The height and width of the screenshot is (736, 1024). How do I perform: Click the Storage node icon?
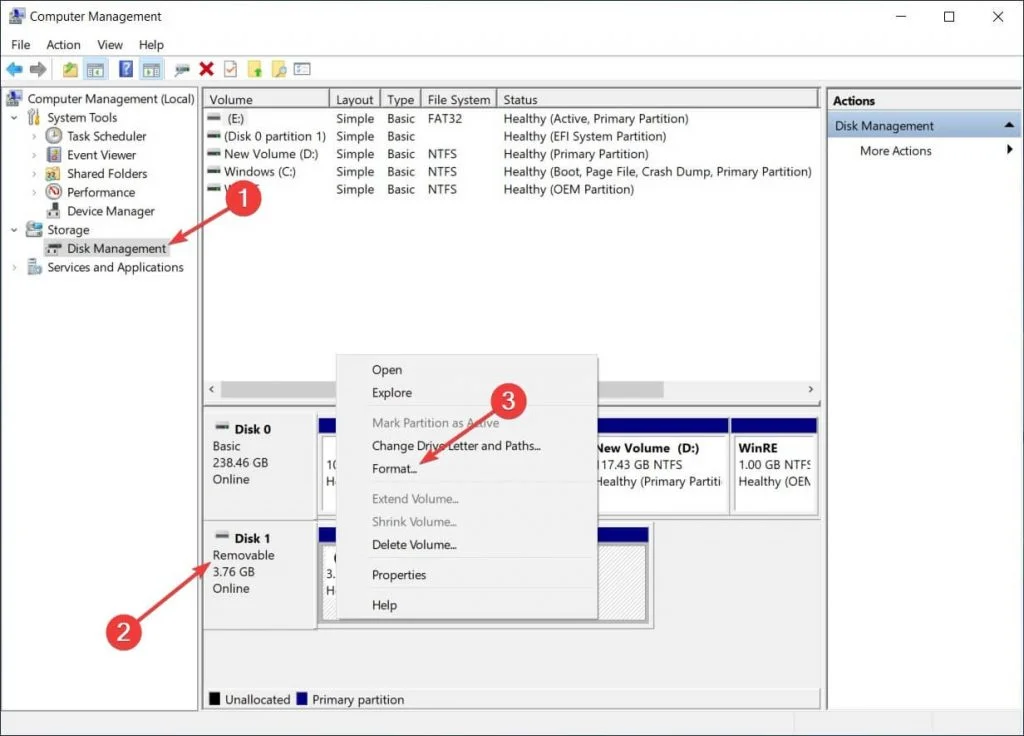(34, 229)
